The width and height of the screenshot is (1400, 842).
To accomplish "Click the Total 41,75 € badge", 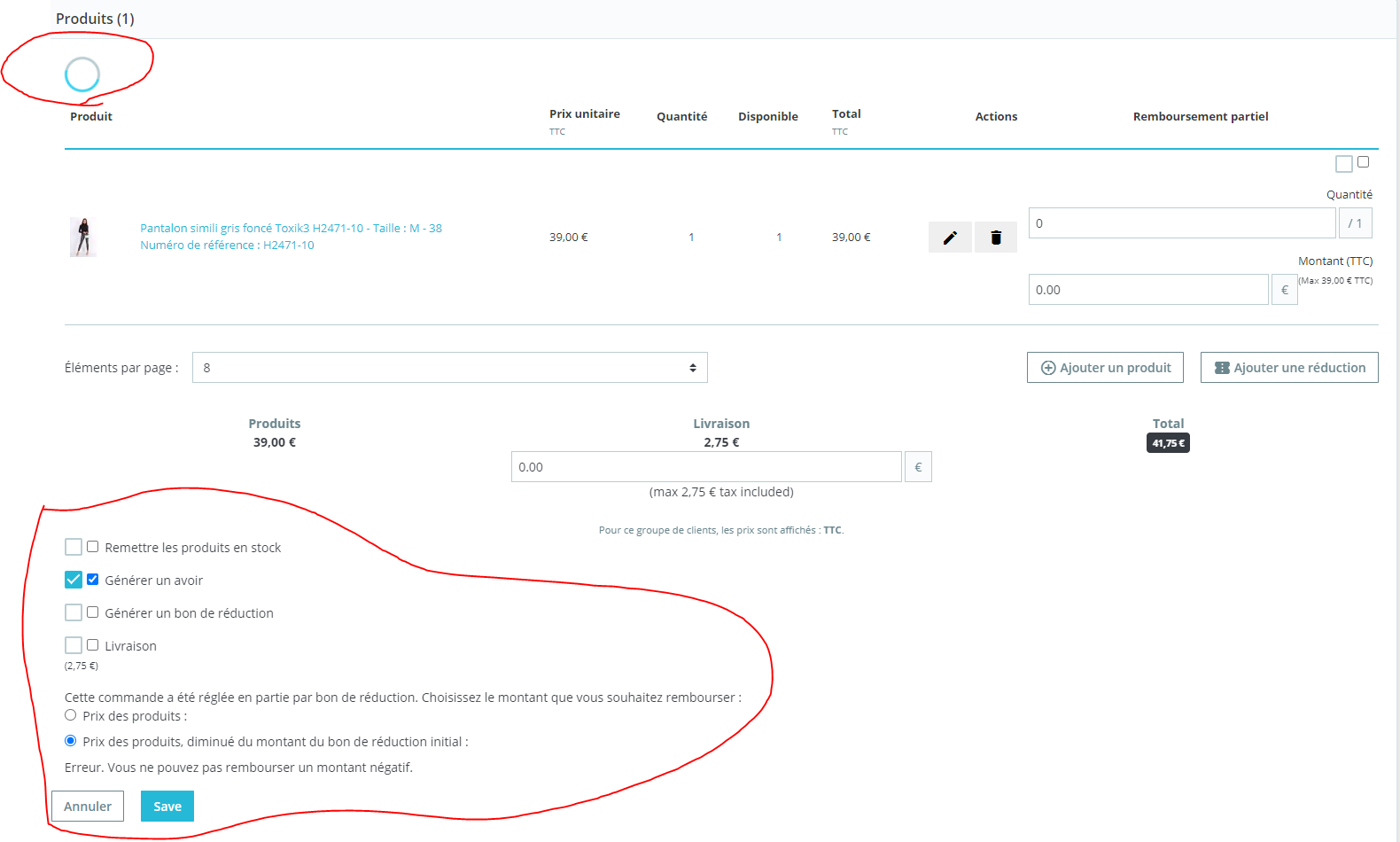I will (1168, 443).
